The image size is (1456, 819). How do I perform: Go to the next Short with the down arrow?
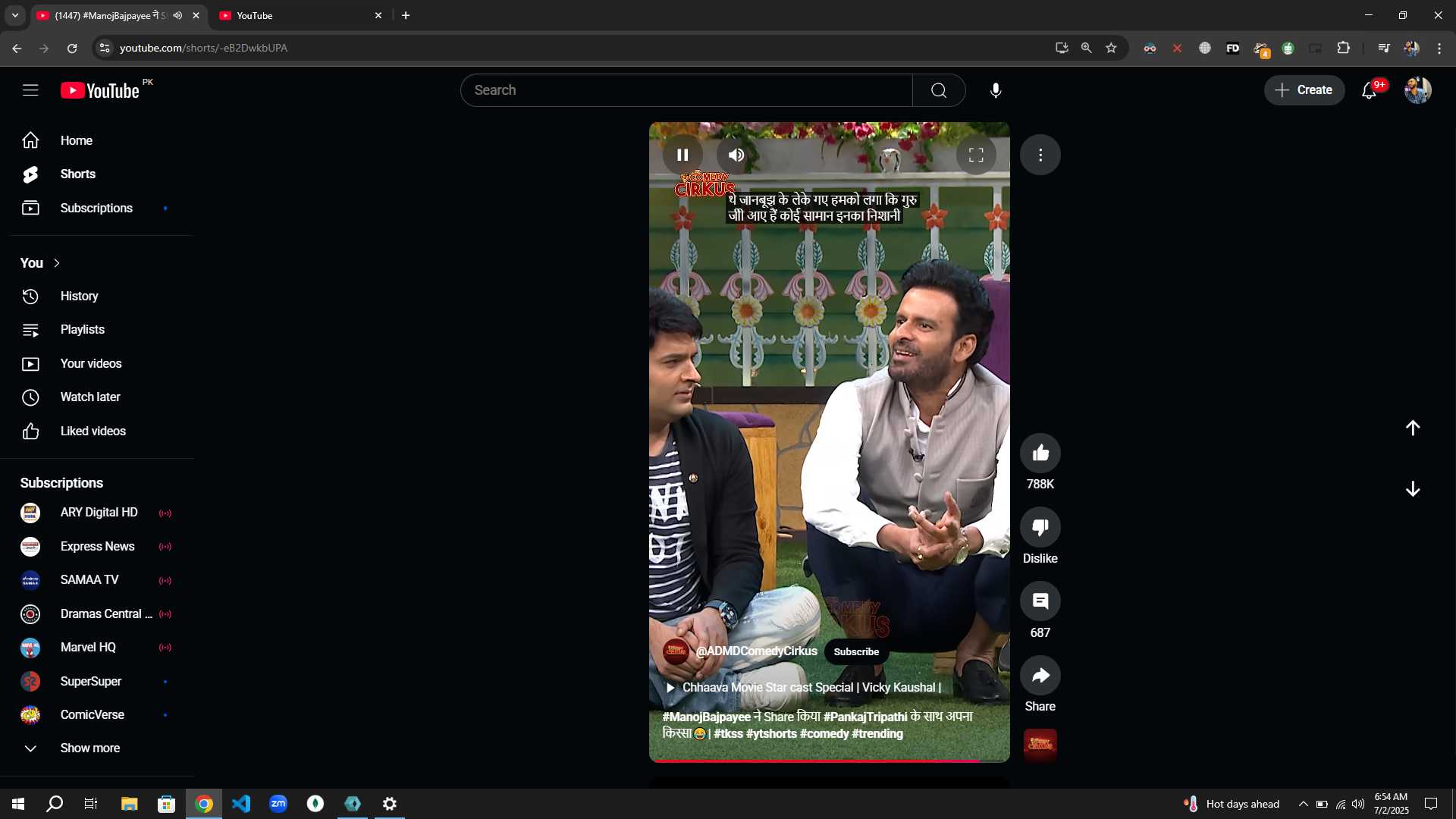coord(1413,489)
